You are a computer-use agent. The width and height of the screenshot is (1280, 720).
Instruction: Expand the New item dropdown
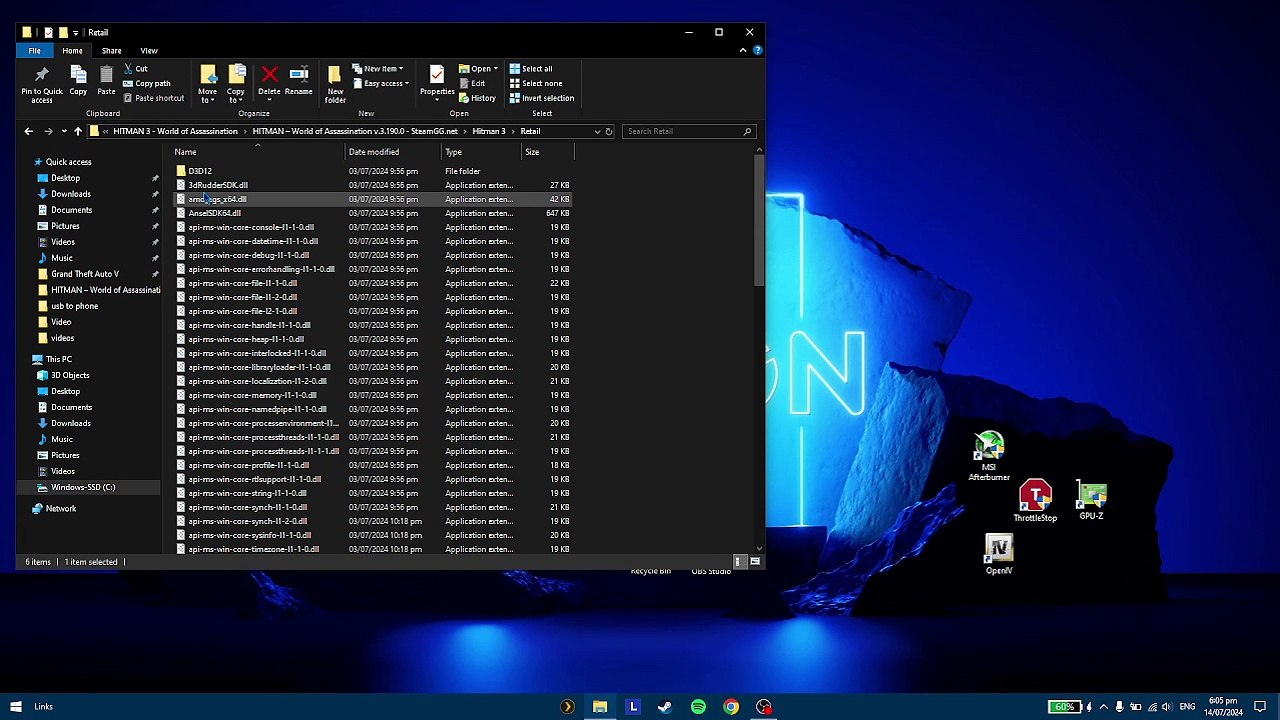379,69
